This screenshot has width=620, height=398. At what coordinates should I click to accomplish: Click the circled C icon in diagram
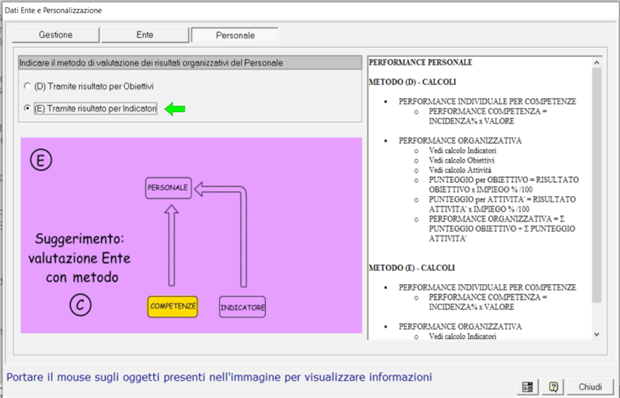[x=80, y=305]
